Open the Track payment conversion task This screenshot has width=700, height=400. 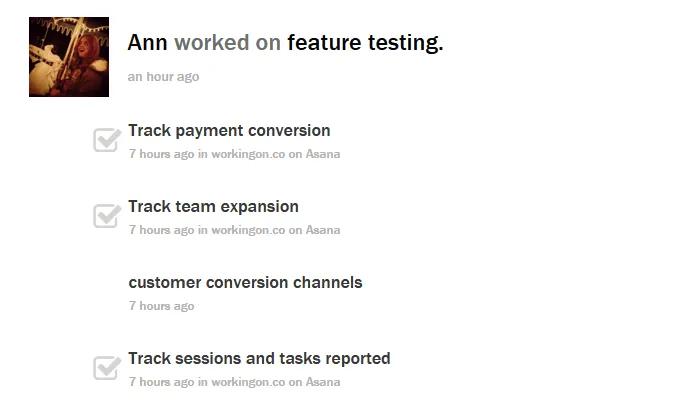(229, 131)
